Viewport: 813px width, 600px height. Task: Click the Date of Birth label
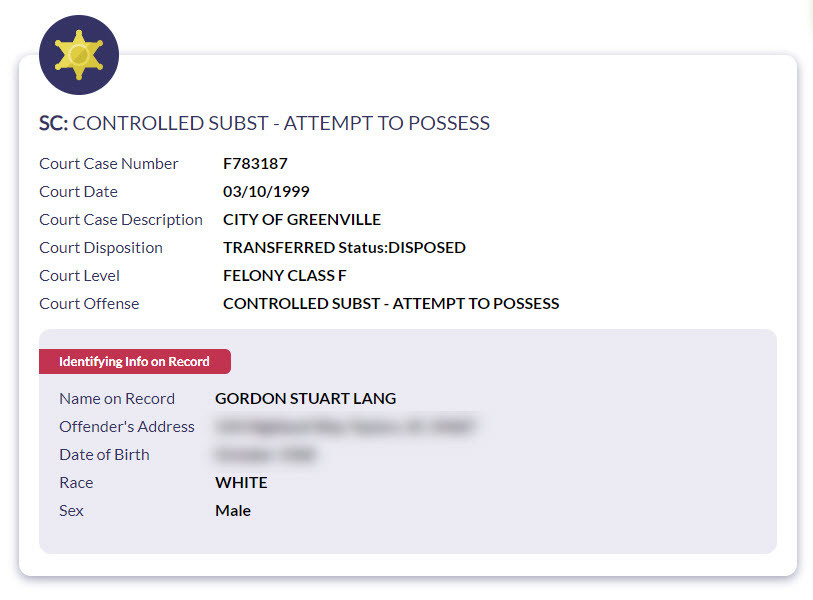coord(104,455)
